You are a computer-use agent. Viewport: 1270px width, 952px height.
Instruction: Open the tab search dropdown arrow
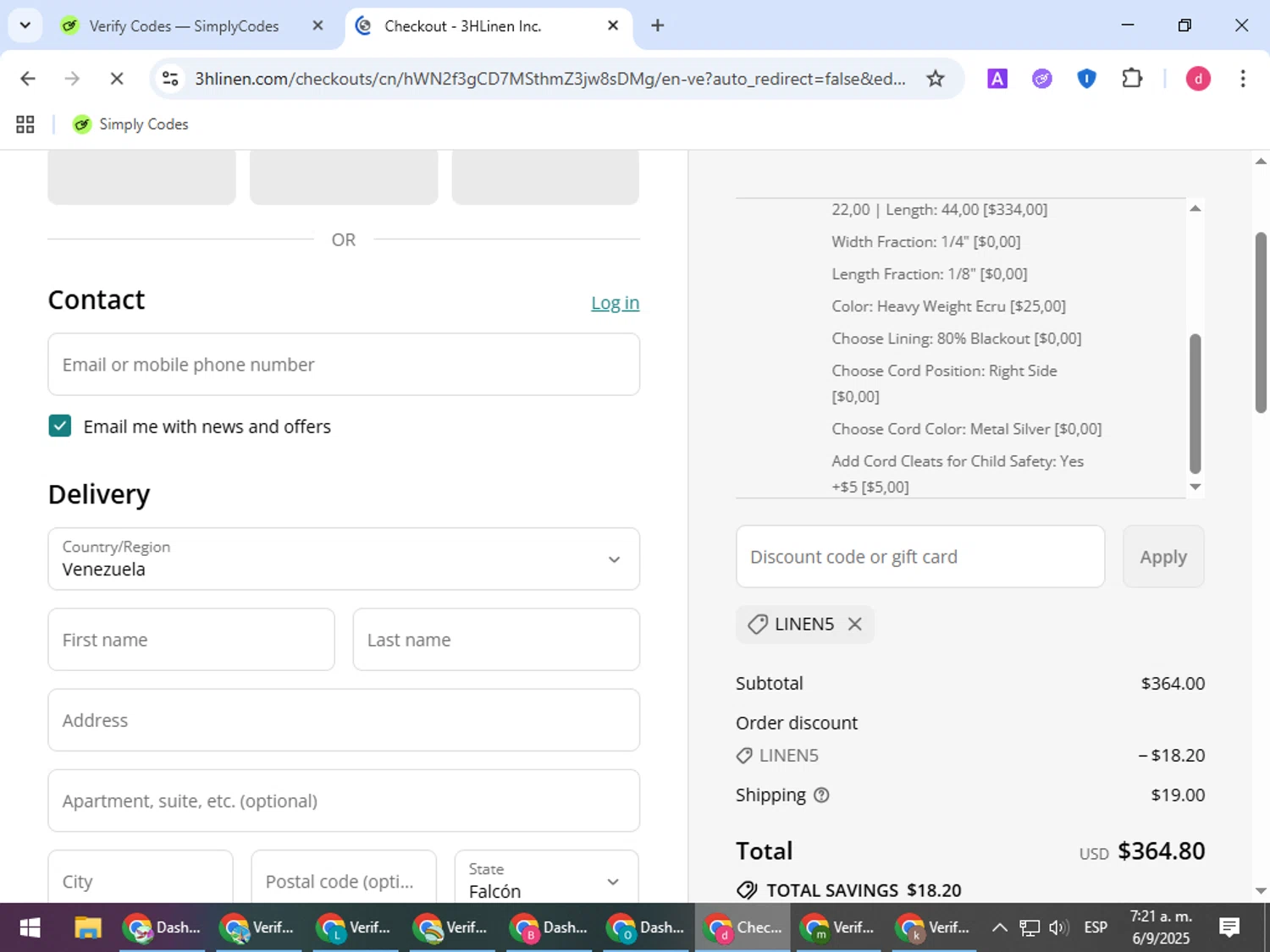tap(25, 25)
